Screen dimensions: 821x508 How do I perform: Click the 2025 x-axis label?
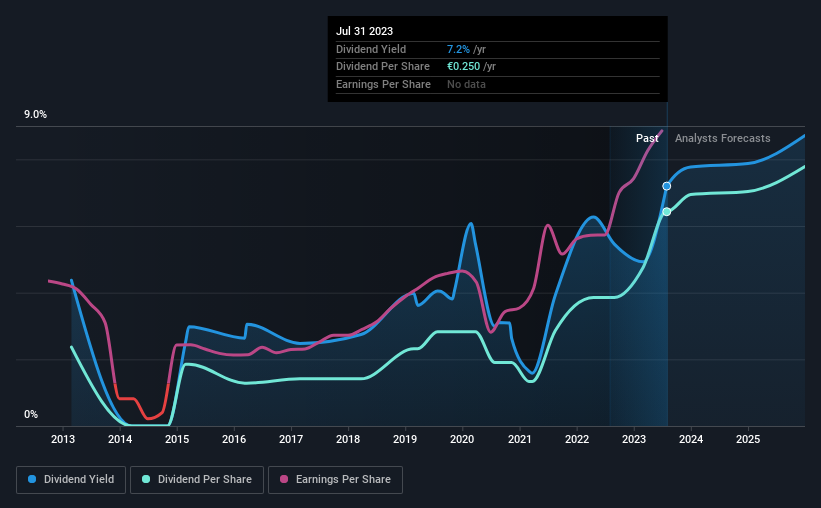click(748, 439)
